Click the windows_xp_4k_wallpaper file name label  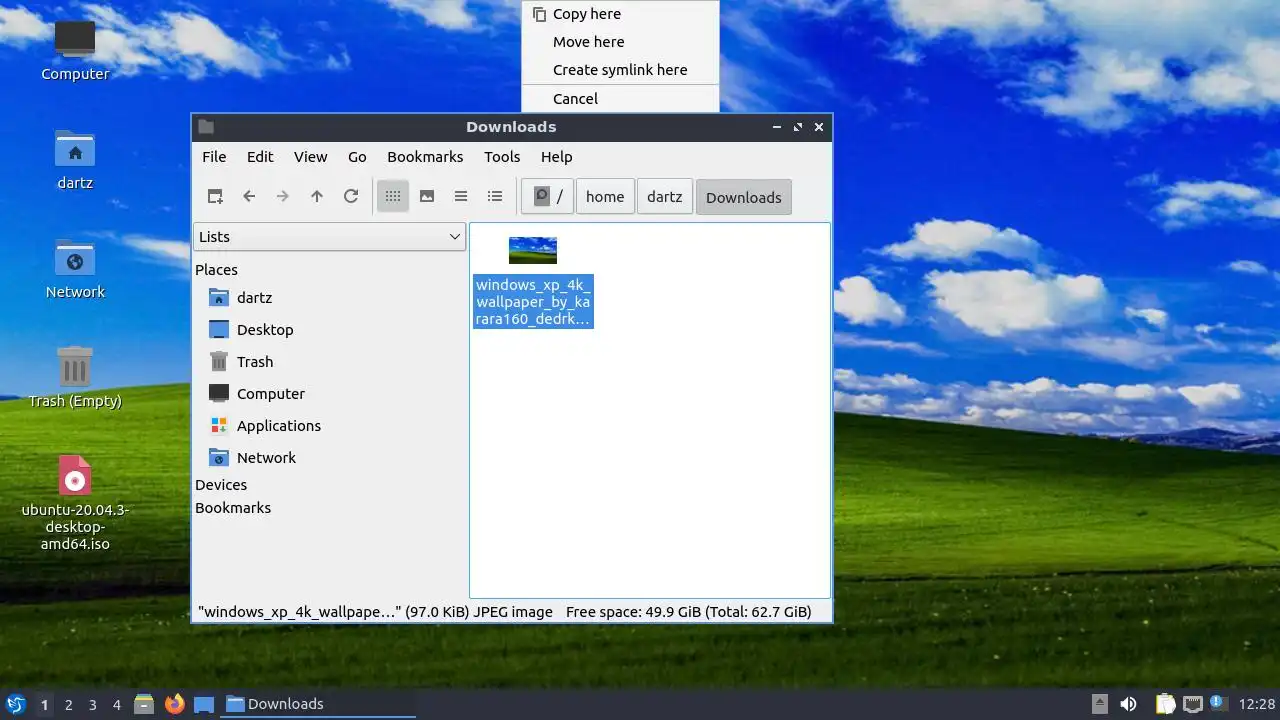[533, 301]
